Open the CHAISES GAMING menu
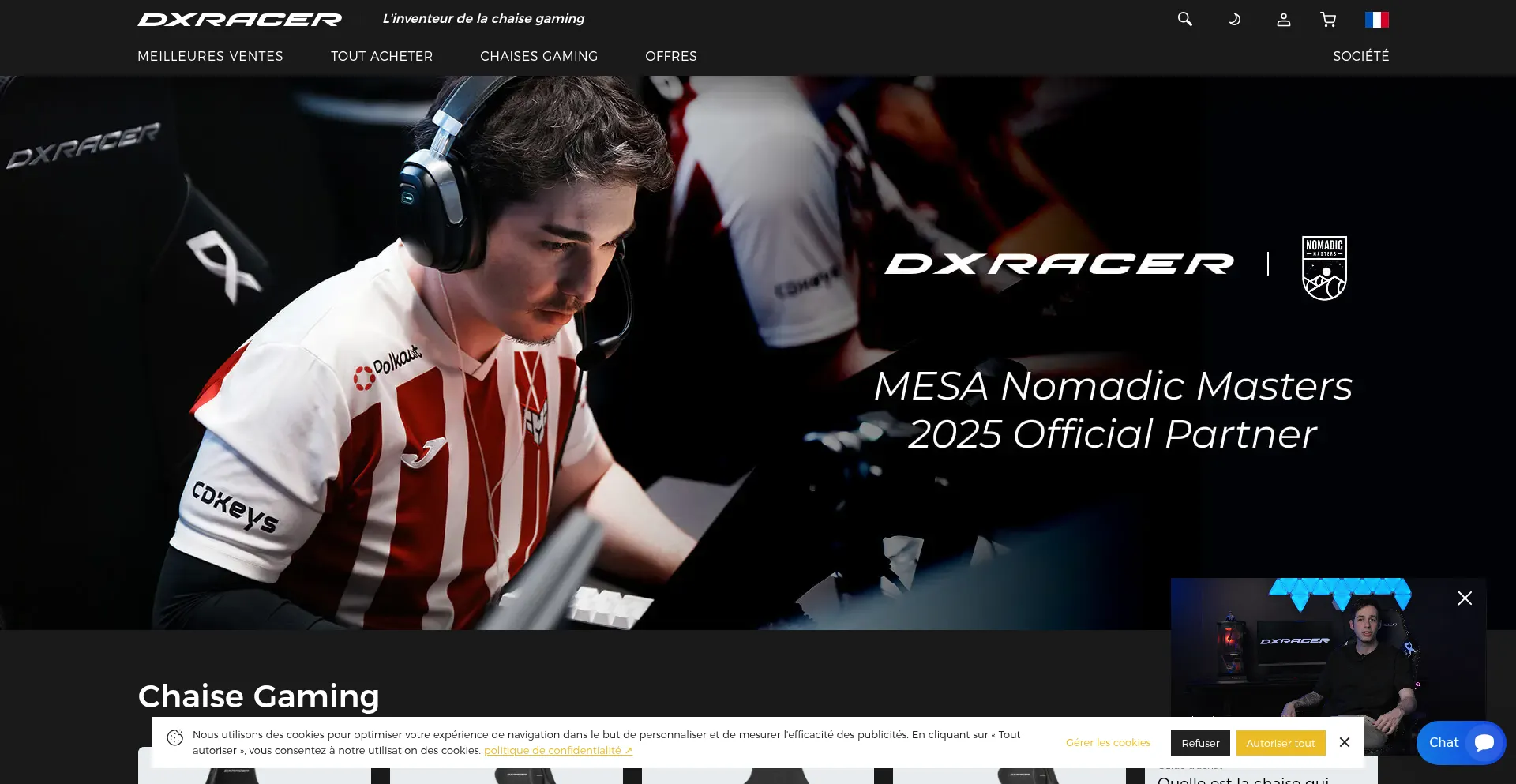This screenshot has width=1516, height=784. coord(538,56)
